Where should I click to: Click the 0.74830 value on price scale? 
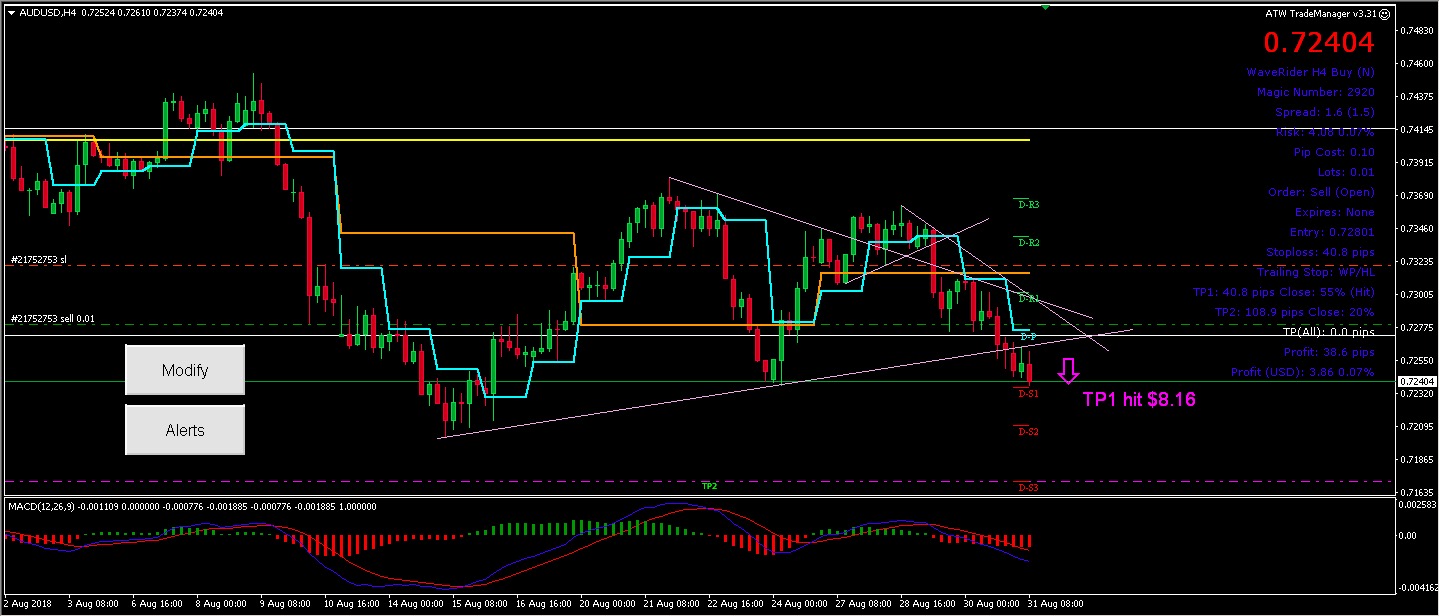click(x=1418, y=30)
